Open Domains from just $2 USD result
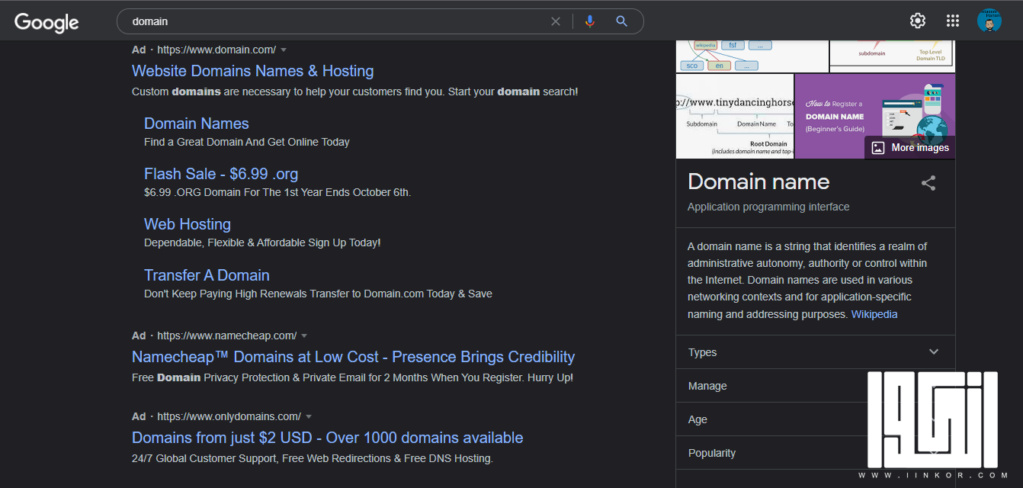1023x488 pixels. pyautogui.click(x=327, y=437)
